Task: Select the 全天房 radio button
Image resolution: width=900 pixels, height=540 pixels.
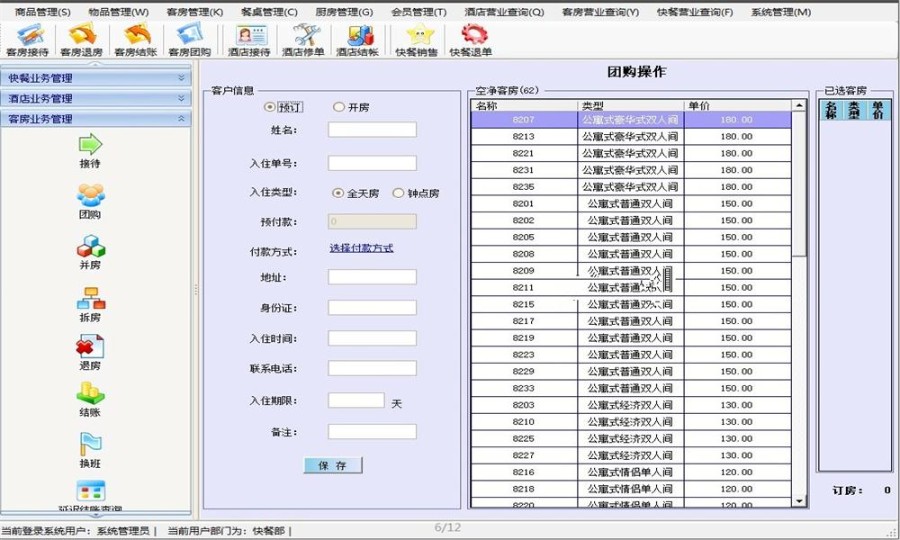Action: coord(338,193)
